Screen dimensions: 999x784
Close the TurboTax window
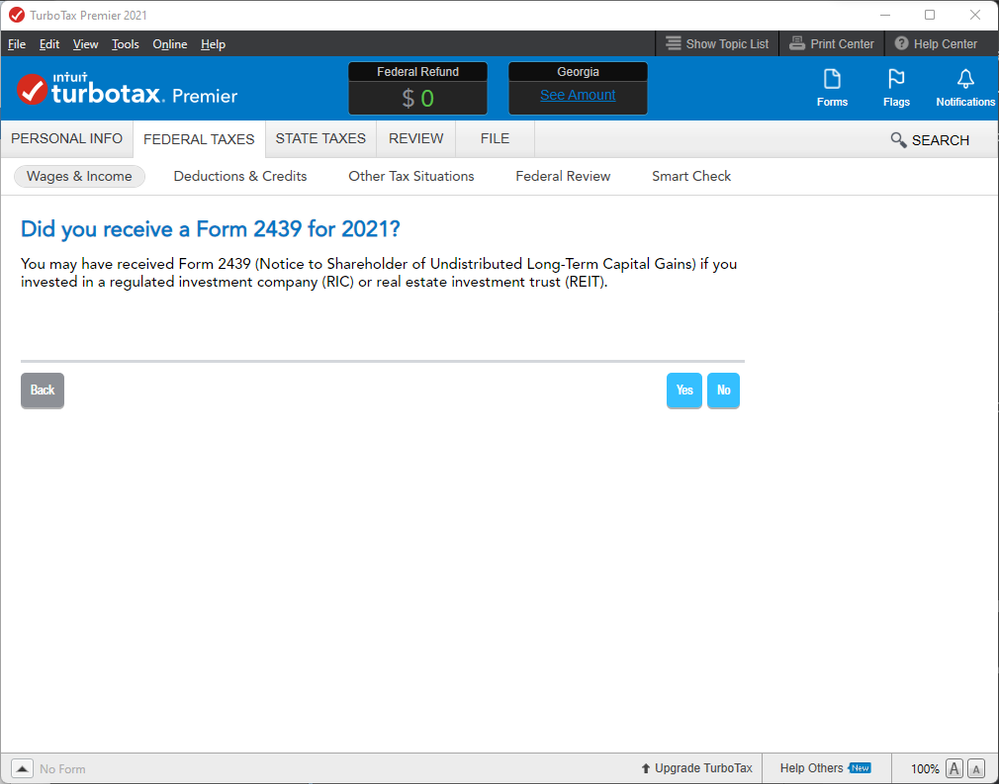tap(975, 15)
